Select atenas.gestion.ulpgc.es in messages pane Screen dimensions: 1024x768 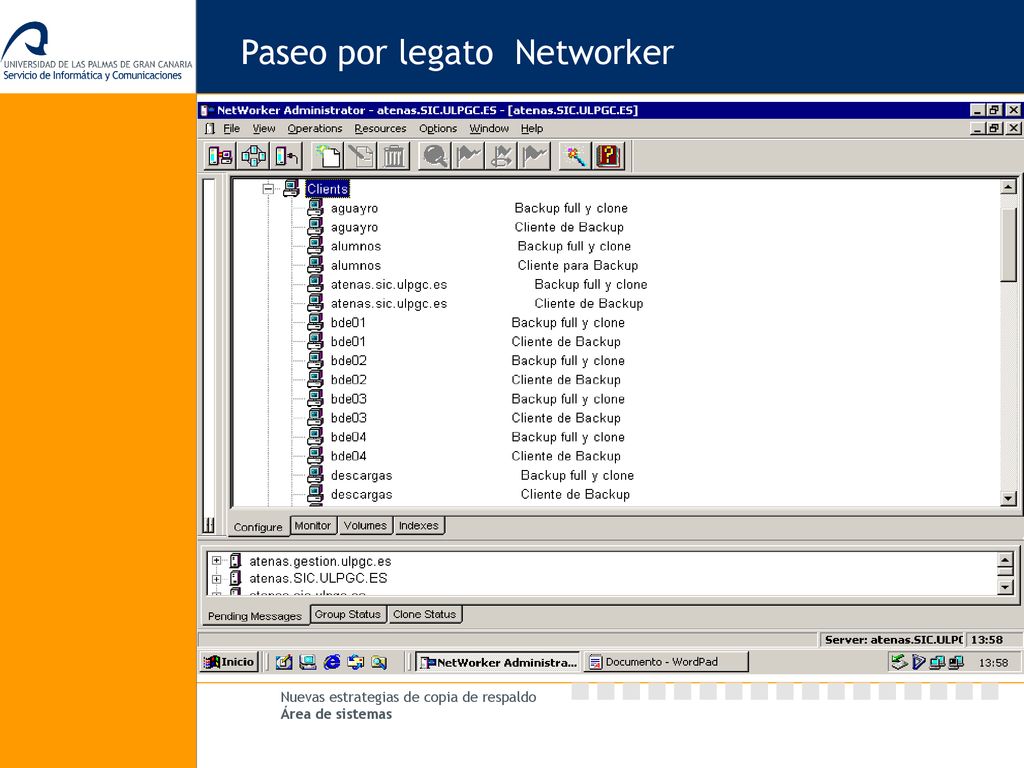(320, 561)
